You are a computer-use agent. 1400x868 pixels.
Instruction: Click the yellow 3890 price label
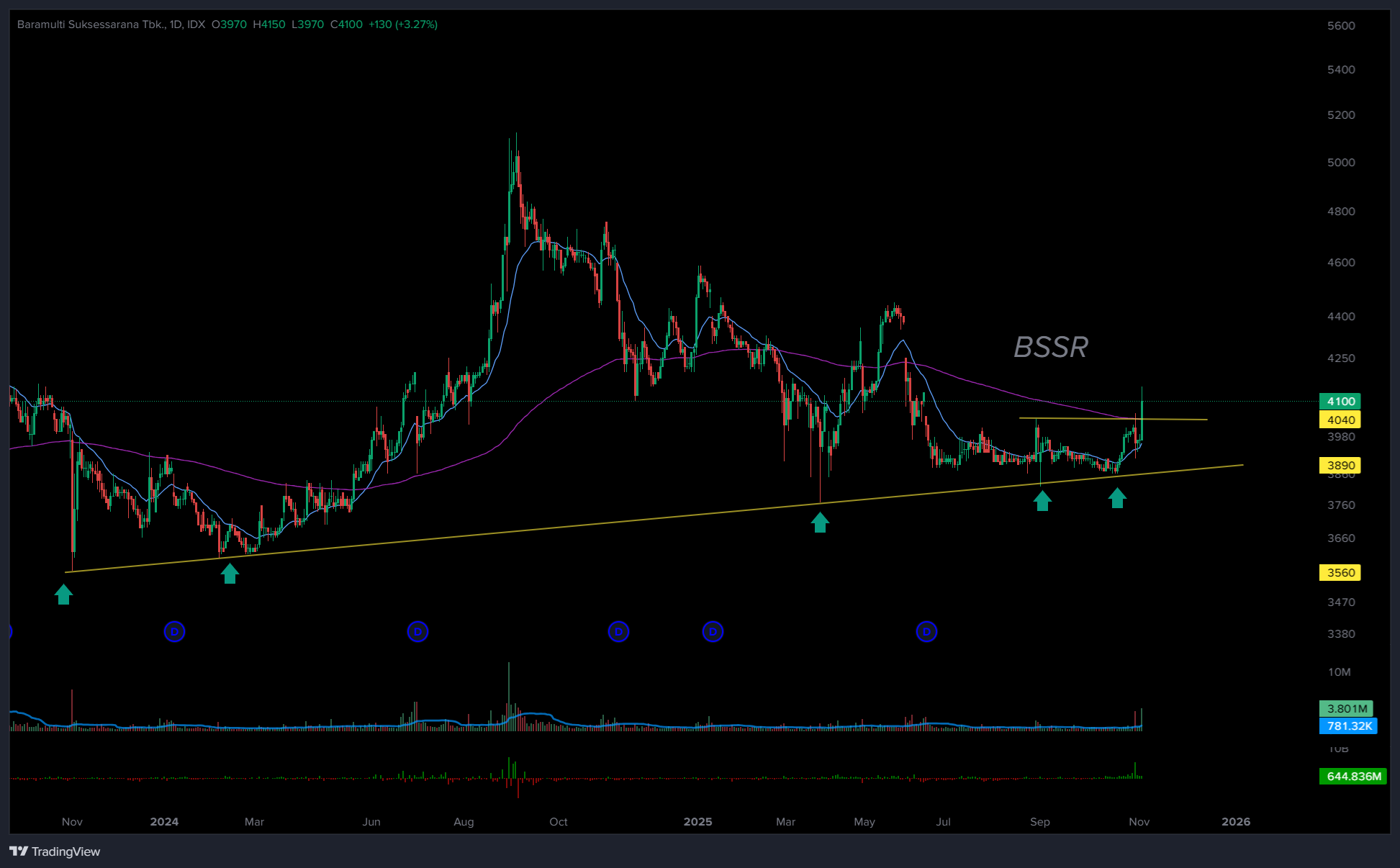pos(1340,465)
